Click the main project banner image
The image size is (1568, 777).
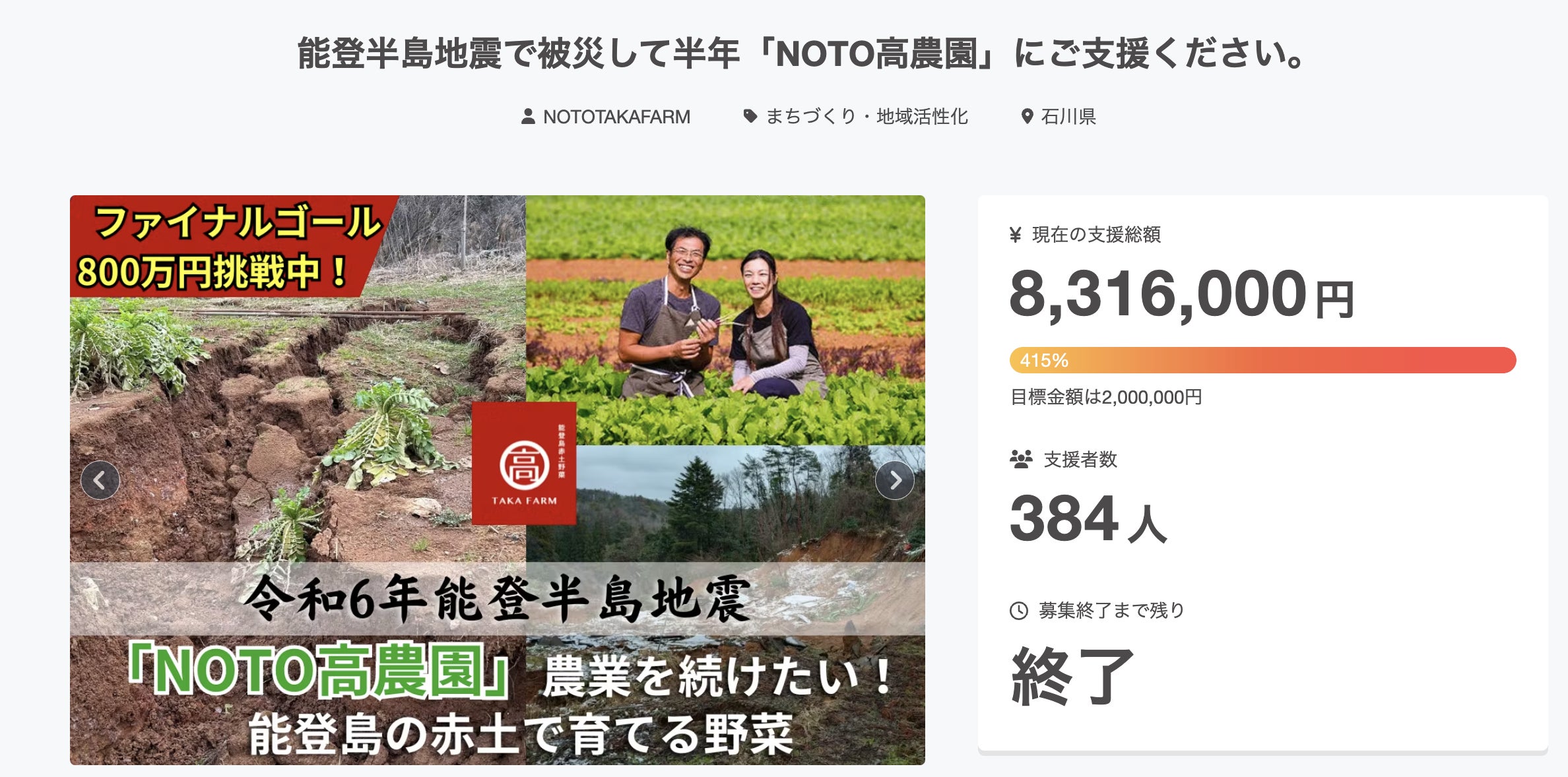tap(498, 480)
